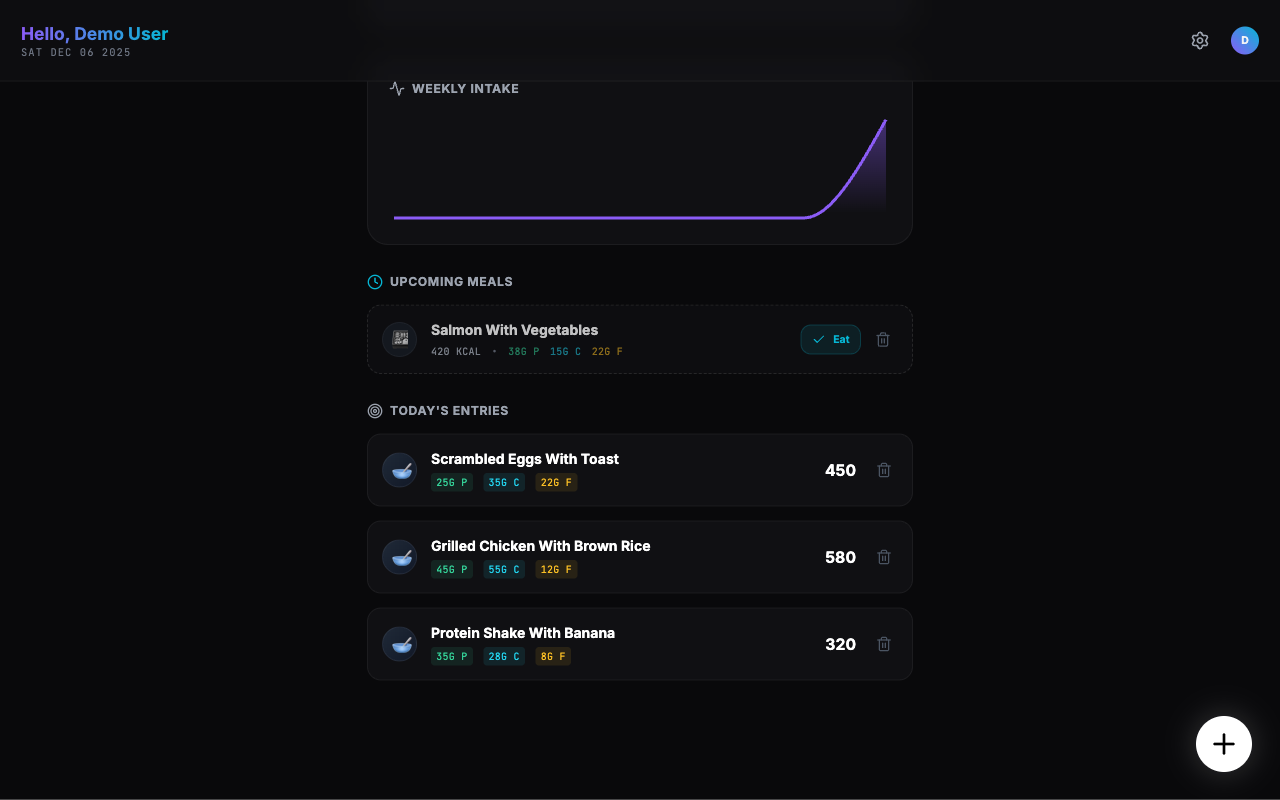Select the 55G C carbs badge
Viewport: 1280px width, 800px height.
click(504, 569)
